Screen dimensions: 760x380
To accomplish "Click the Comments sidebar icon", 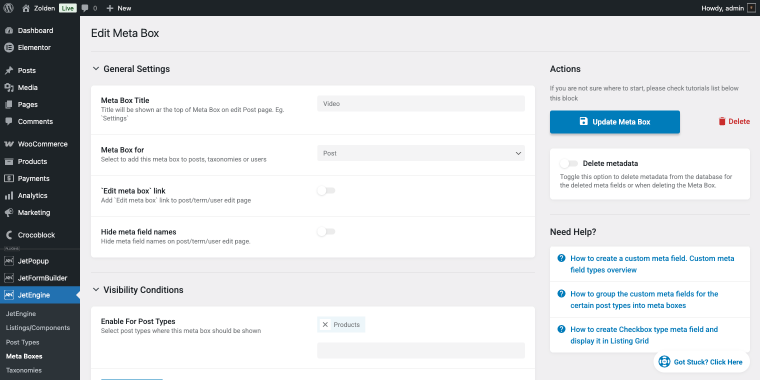I will [x=9, y=121].
